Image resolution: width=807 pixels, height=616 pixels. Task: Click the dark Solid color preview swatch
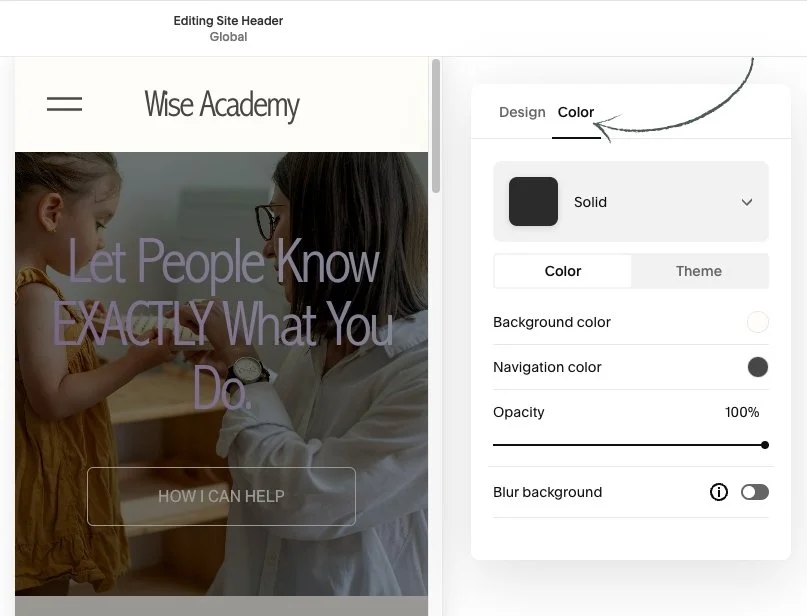coord(533,201)
